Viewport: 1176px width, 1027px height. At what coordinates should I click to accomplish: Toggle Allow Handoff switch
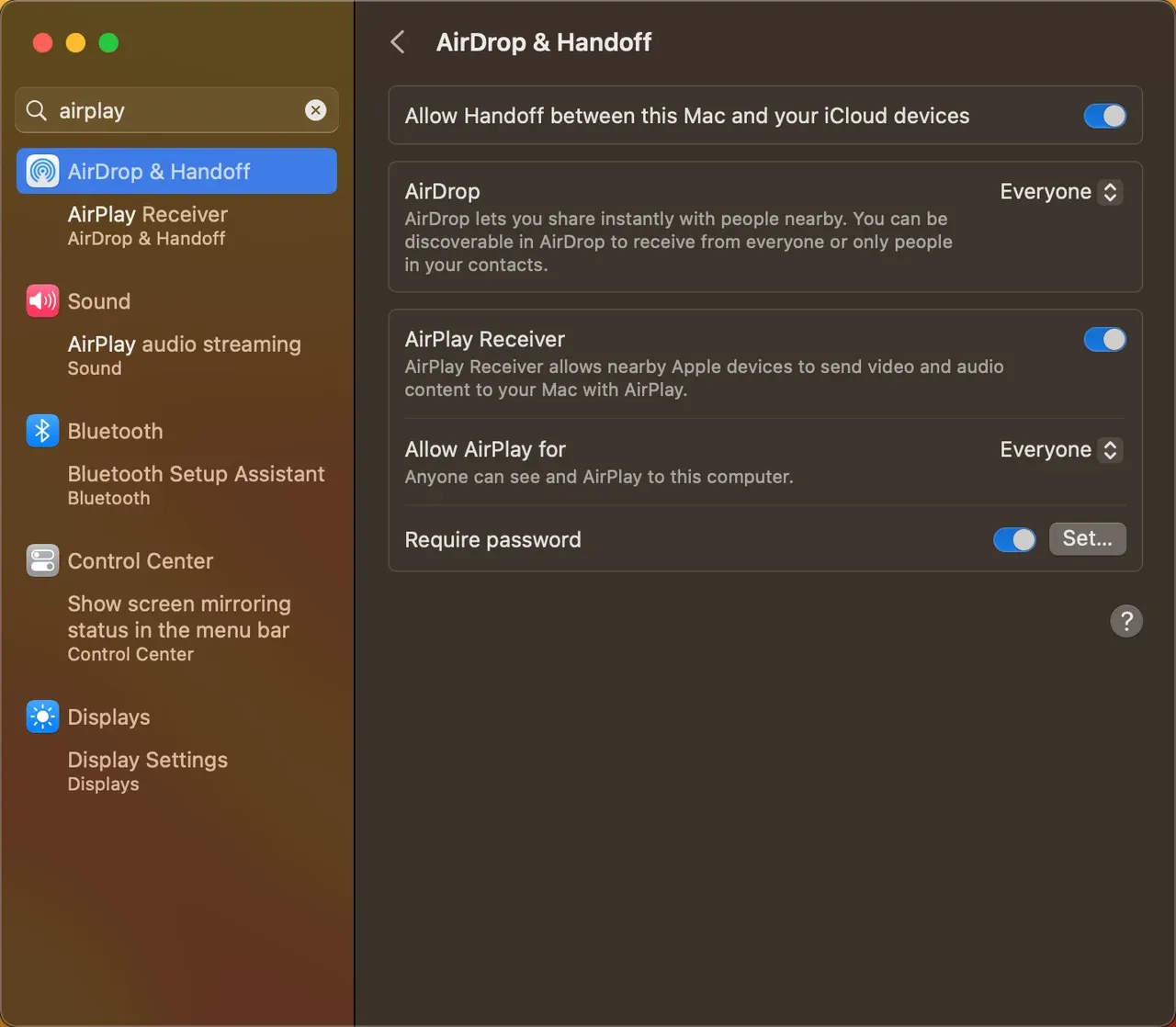[x=1104, y=116]
